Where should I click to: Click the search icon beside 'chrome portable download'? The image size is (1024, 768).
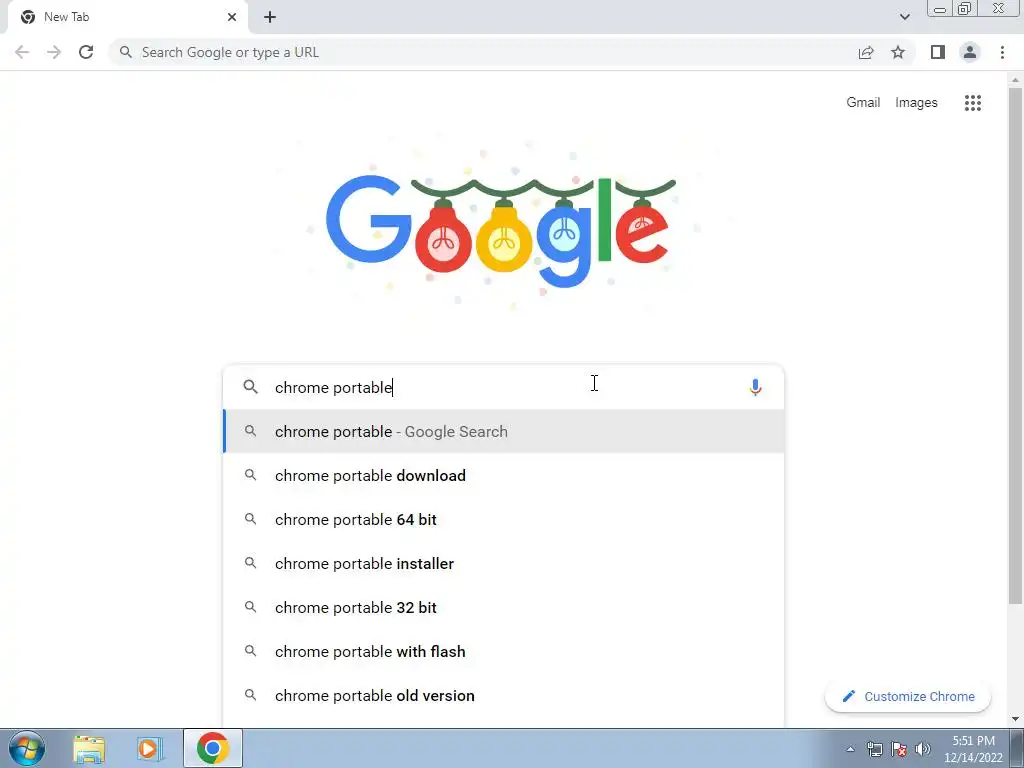[250, 475]
